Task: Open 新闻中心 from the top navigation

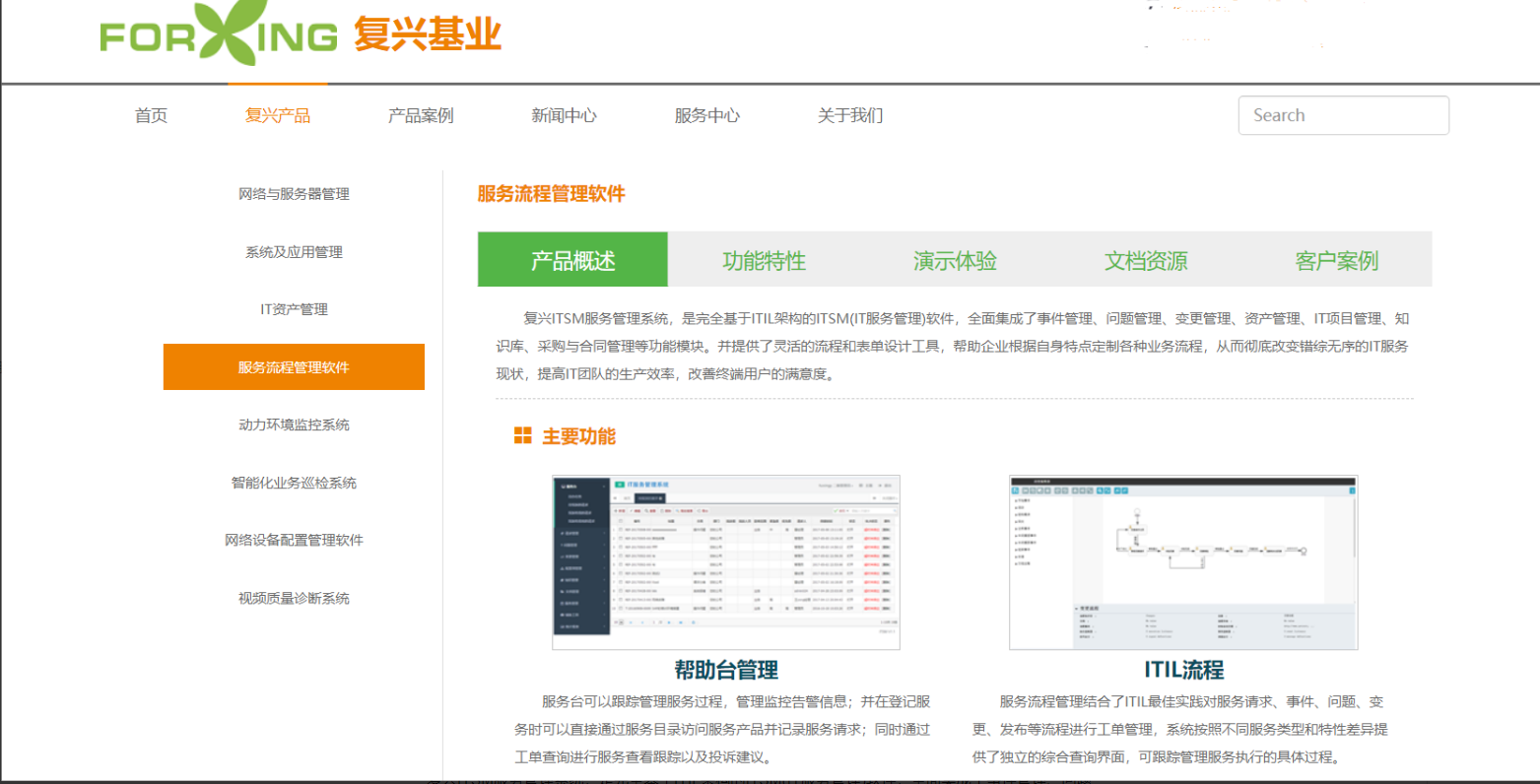Action: pyautogui.click(x=563, y=115)
